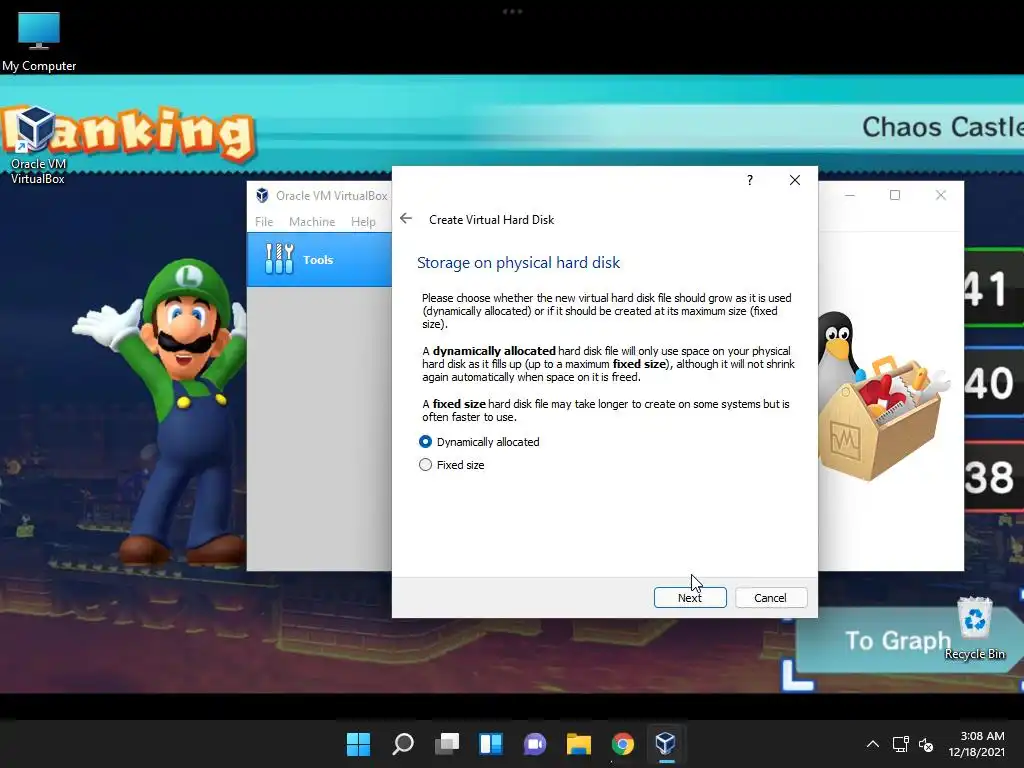Open the wizard's question mark help
This screenshot has height=768, width=1024.
[750, 180]
